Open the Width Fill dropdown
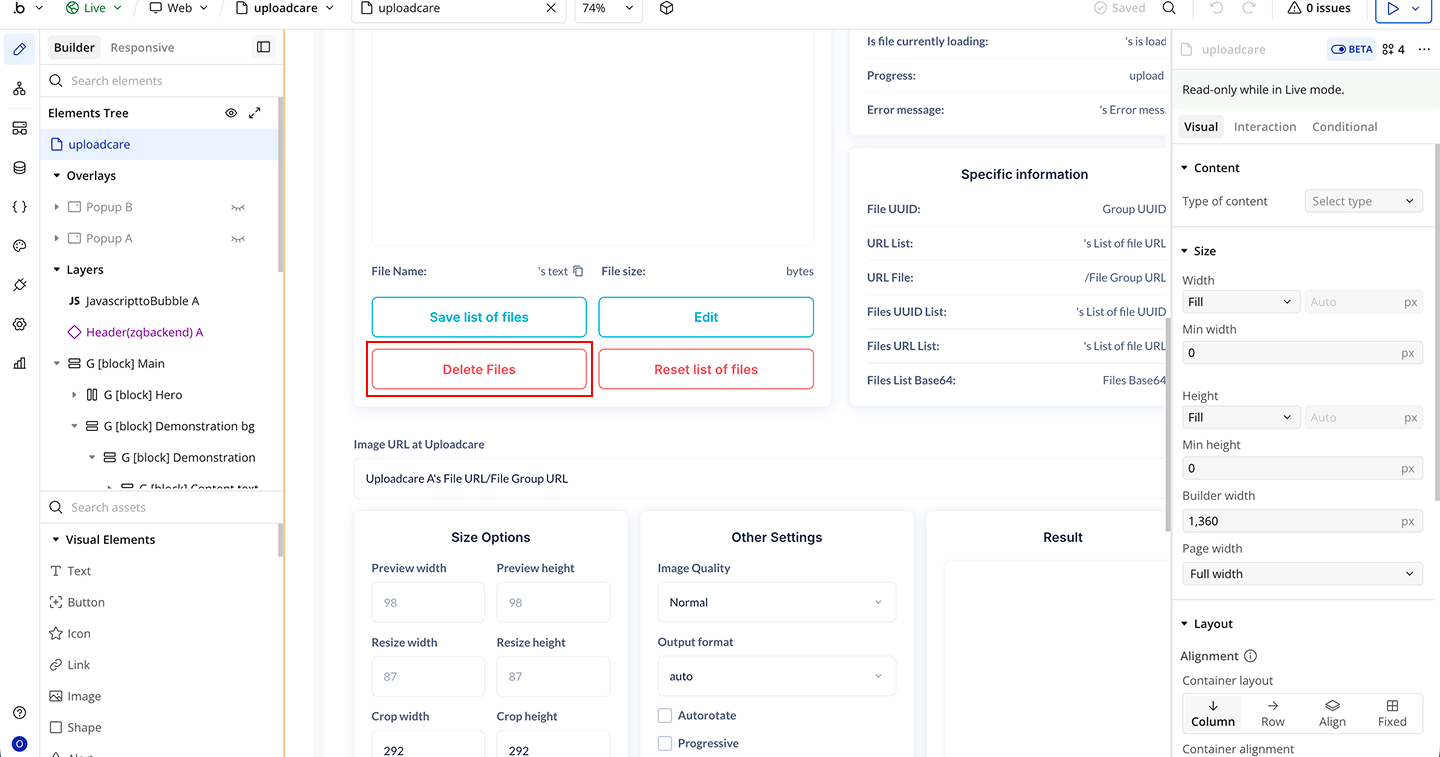This screenshot has height=757, width=1440. 1240,302
